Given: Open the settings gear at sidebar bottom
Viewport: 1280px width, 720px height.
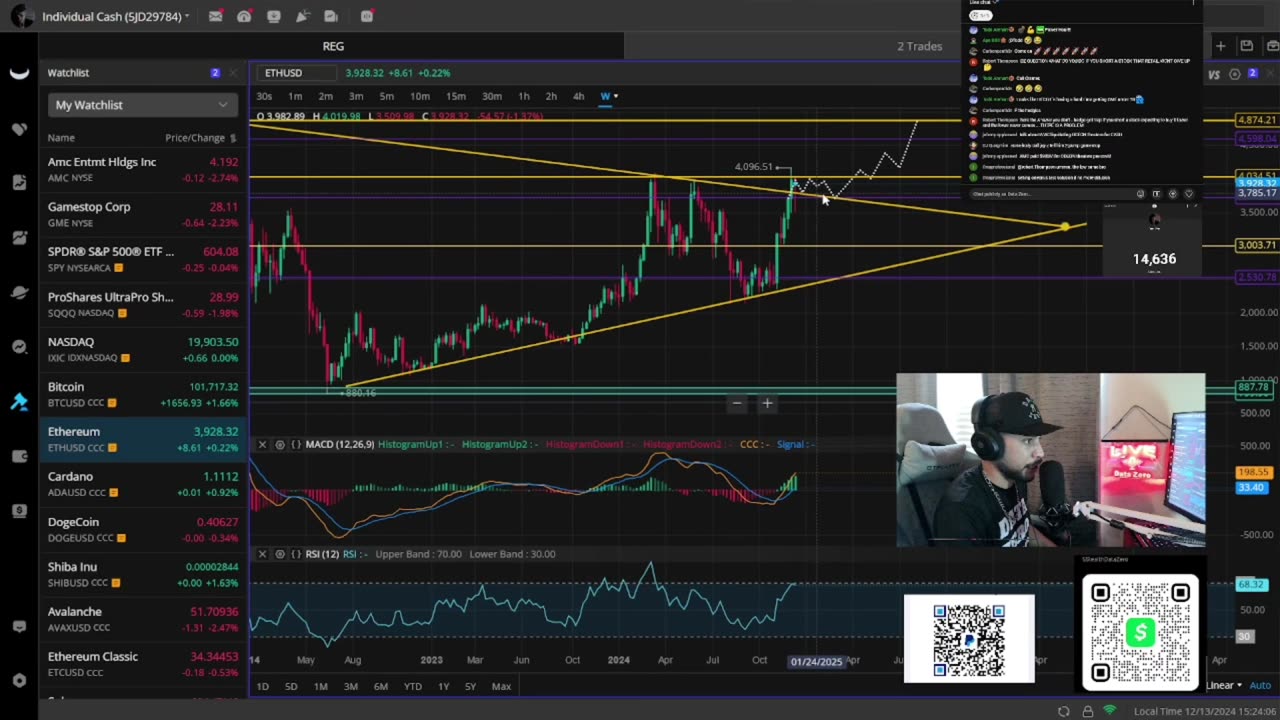Looking at the screenshot, I should [x=19, y=681].
